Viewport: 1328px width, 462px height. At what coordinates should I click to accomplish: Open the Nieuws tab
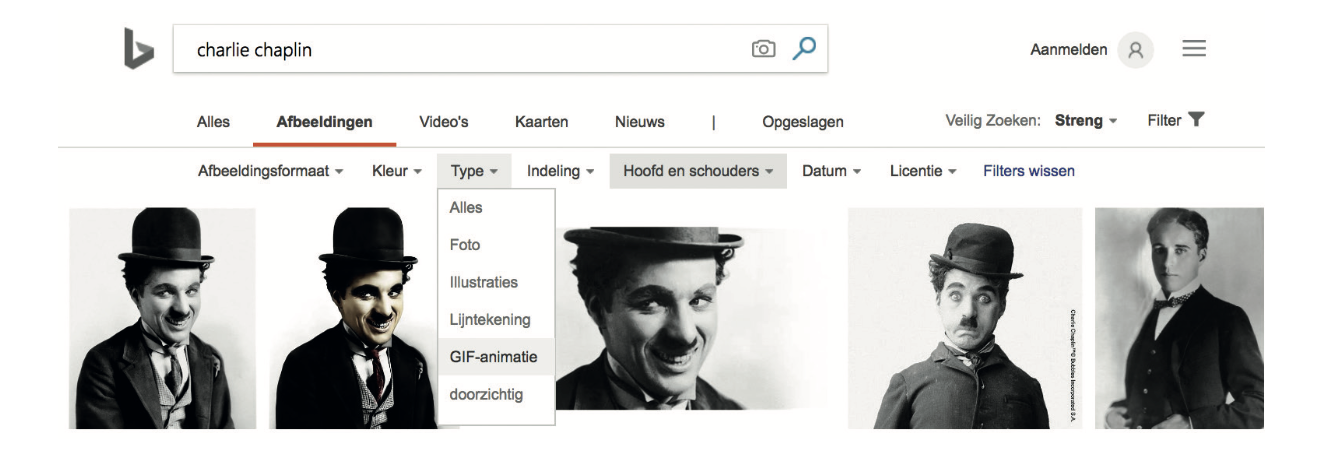(x=640, y=122)
